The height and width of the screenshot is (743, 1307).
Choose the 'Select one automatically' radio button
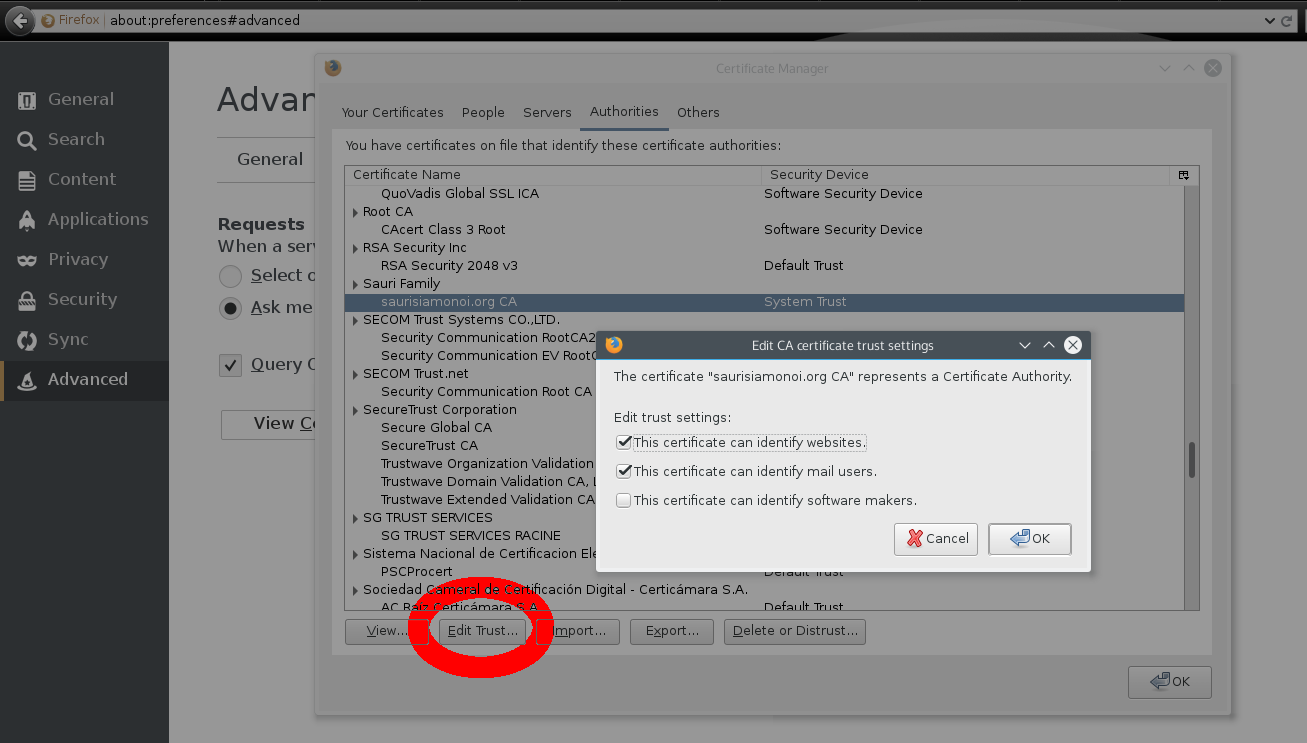[x=231, y=276]
